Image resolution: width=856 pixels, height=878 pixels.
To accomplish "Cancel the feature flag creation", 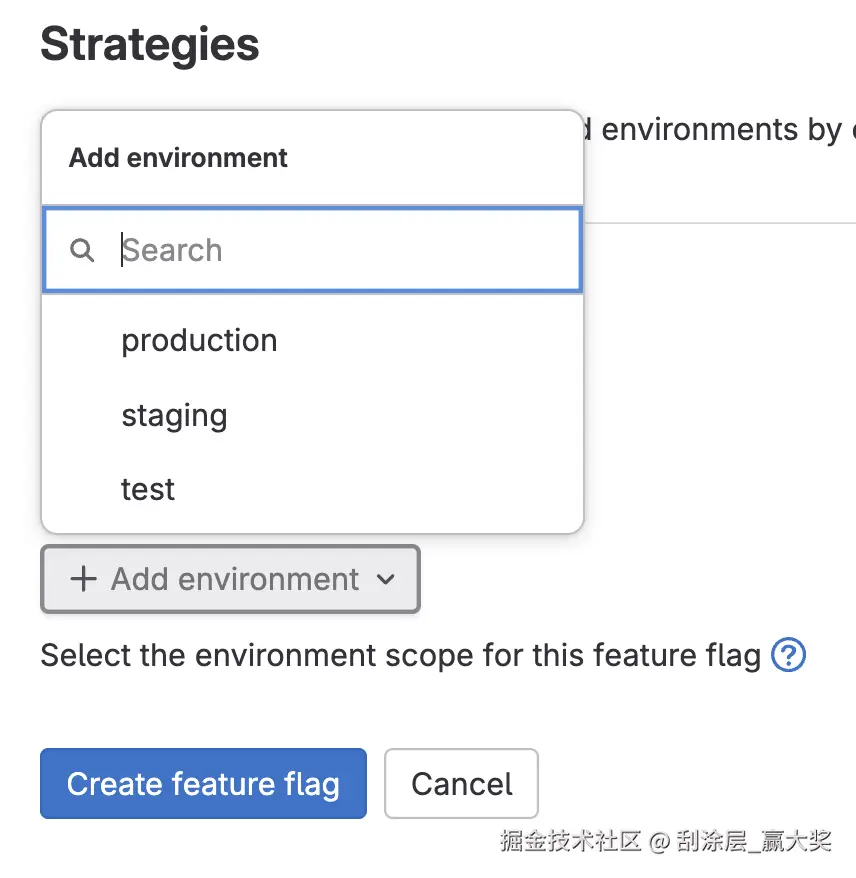I will coord(461,783).
